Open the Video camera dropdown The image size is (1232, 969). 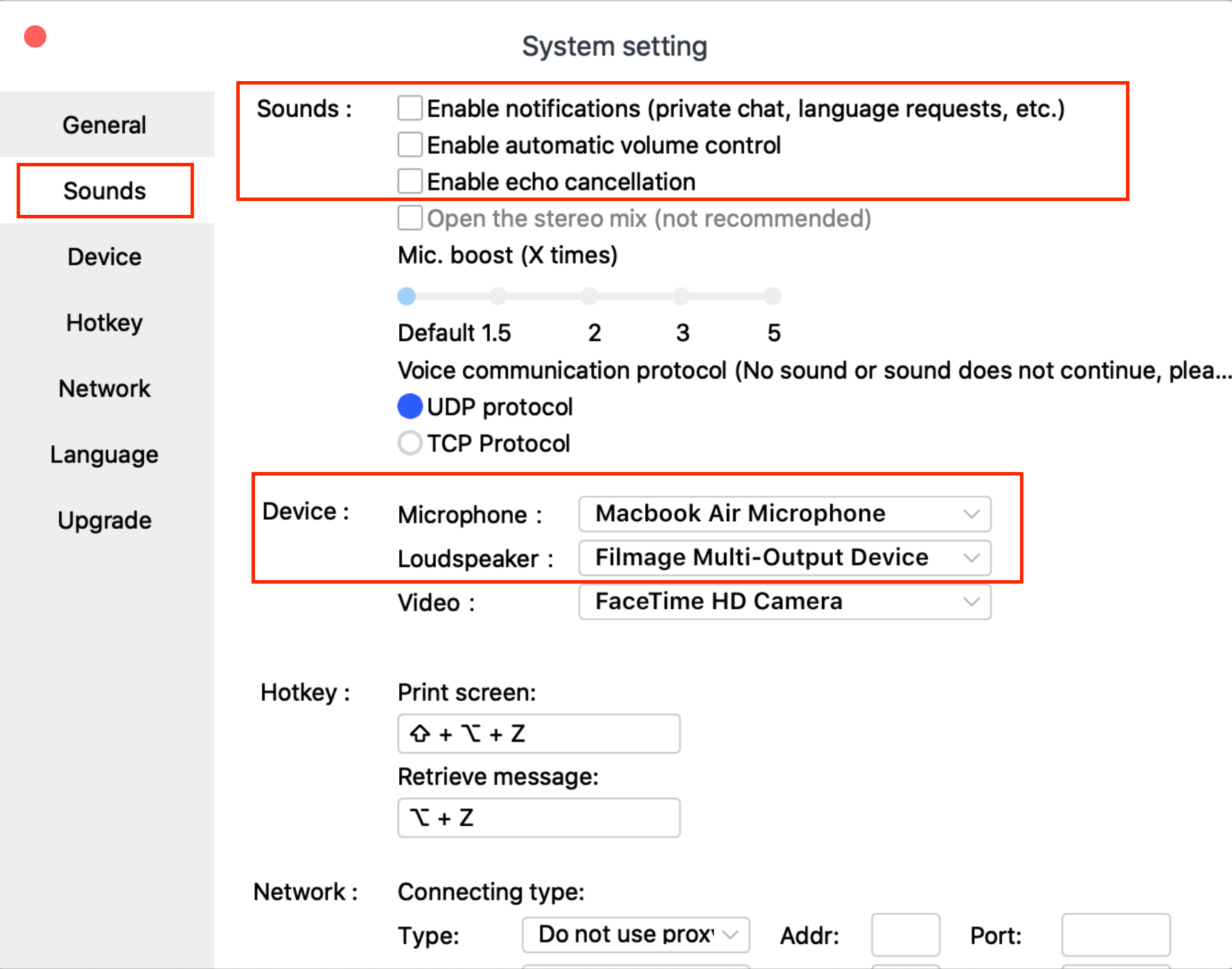coord(785,602)
